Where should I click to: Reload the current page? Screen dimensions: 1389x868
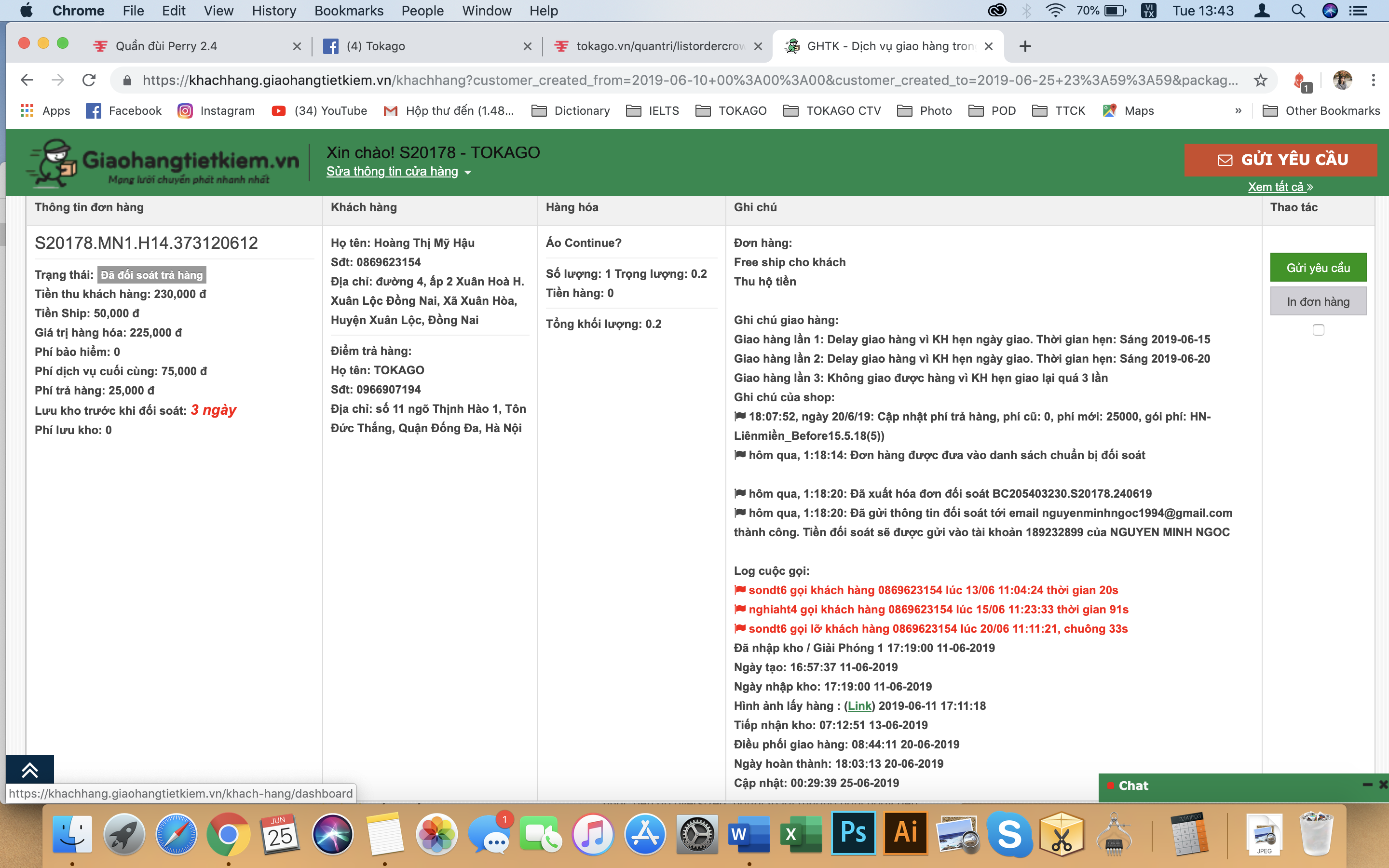(89, 80)
